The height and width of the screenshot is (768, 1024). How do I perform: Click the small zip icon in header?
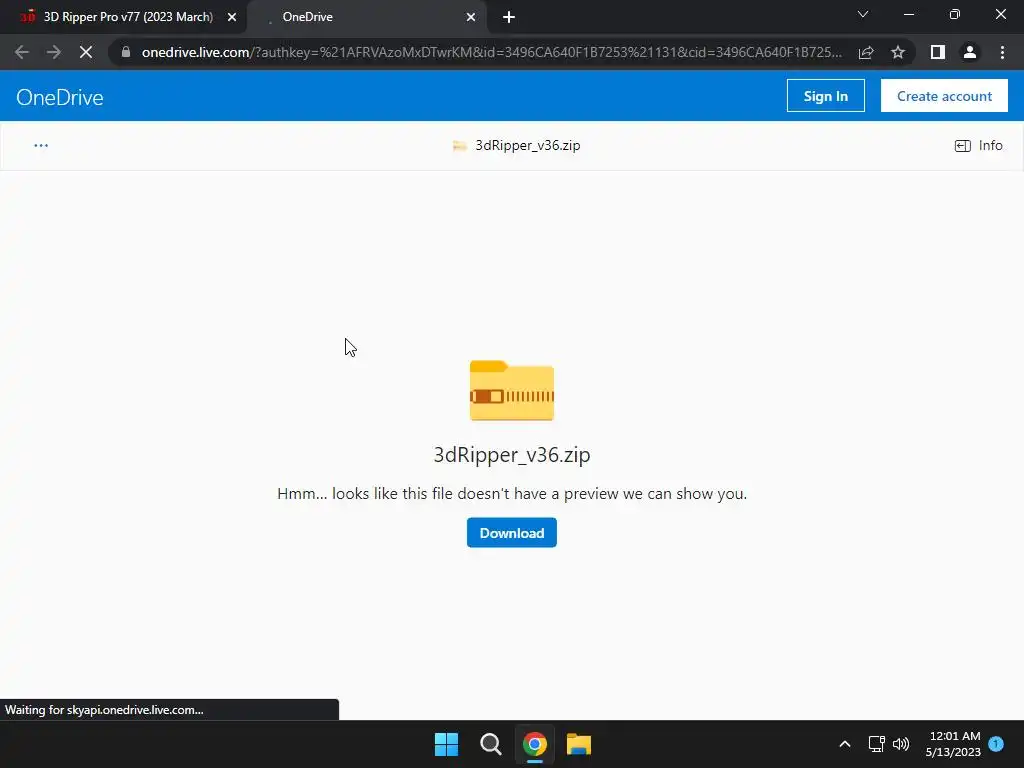click(x=460, y=146)
